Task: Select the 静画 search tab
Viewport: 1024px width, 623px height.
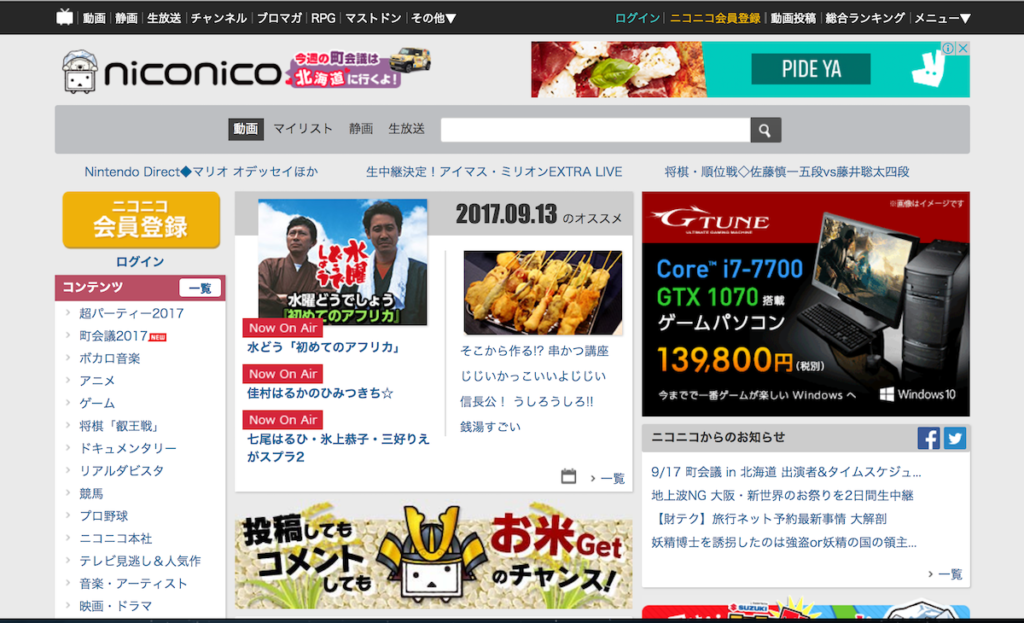Action: [360, 129]
